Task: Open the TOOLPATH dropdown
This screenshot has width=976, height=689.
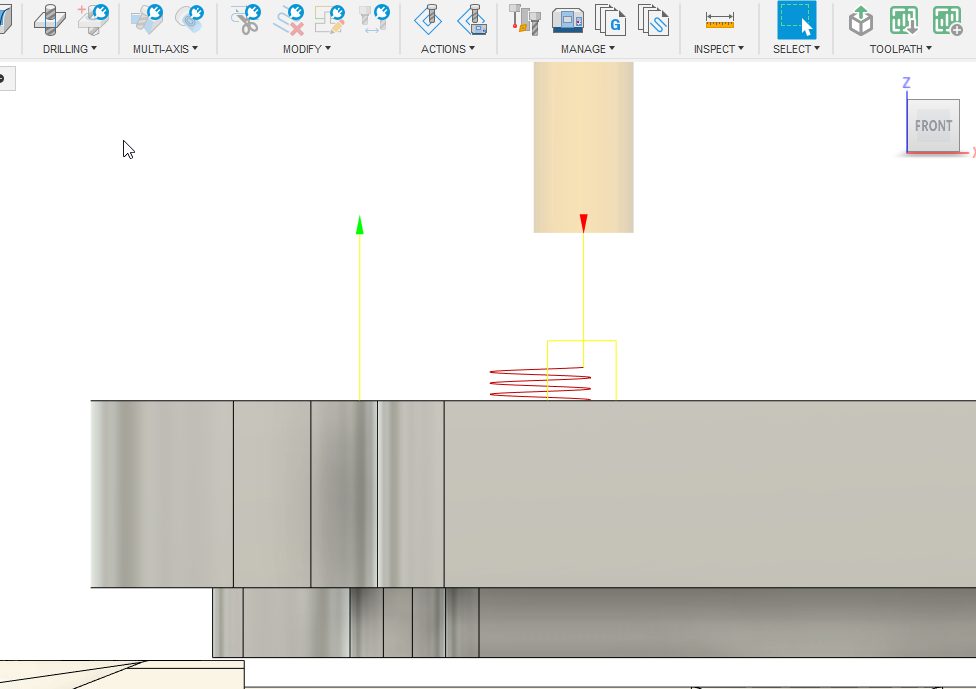Action: tap(900, 48)
